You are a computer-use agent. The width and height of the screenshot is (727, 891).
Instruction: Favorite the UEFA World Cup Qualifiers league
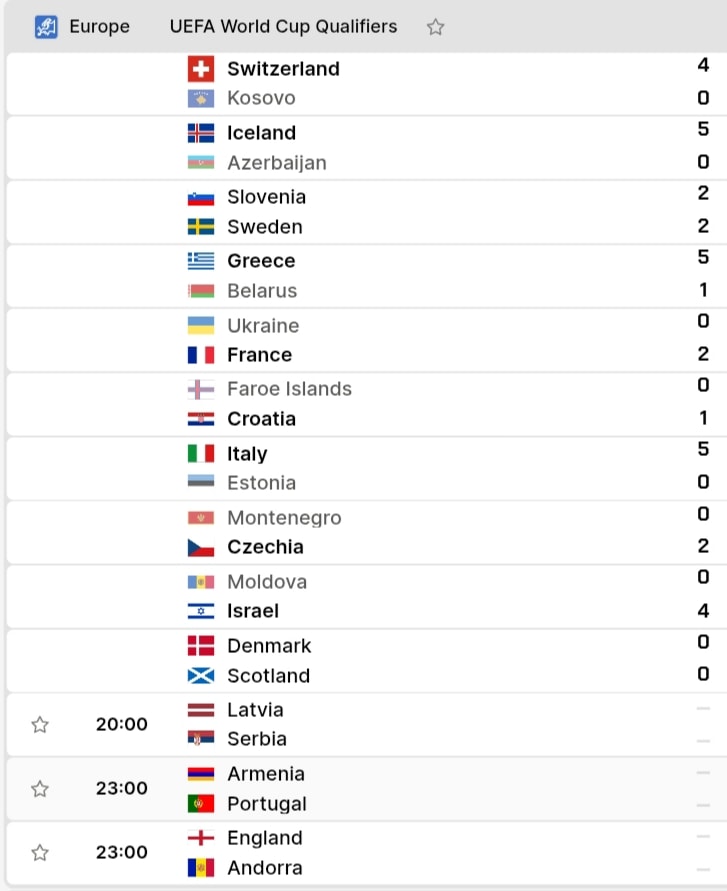pyautogui.click(x=435, y=27)
